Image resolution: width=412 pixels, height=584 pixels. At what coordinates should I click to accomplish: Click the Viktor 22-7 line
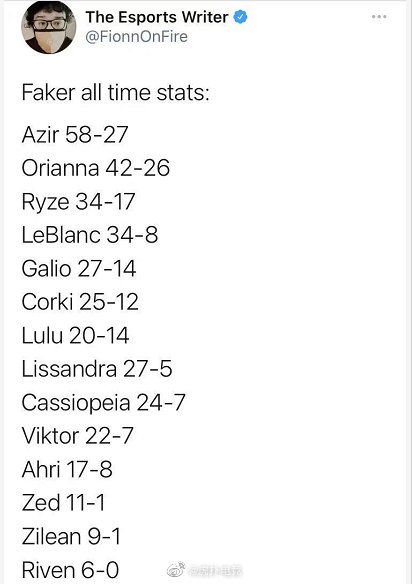click(x=77, y=436)
